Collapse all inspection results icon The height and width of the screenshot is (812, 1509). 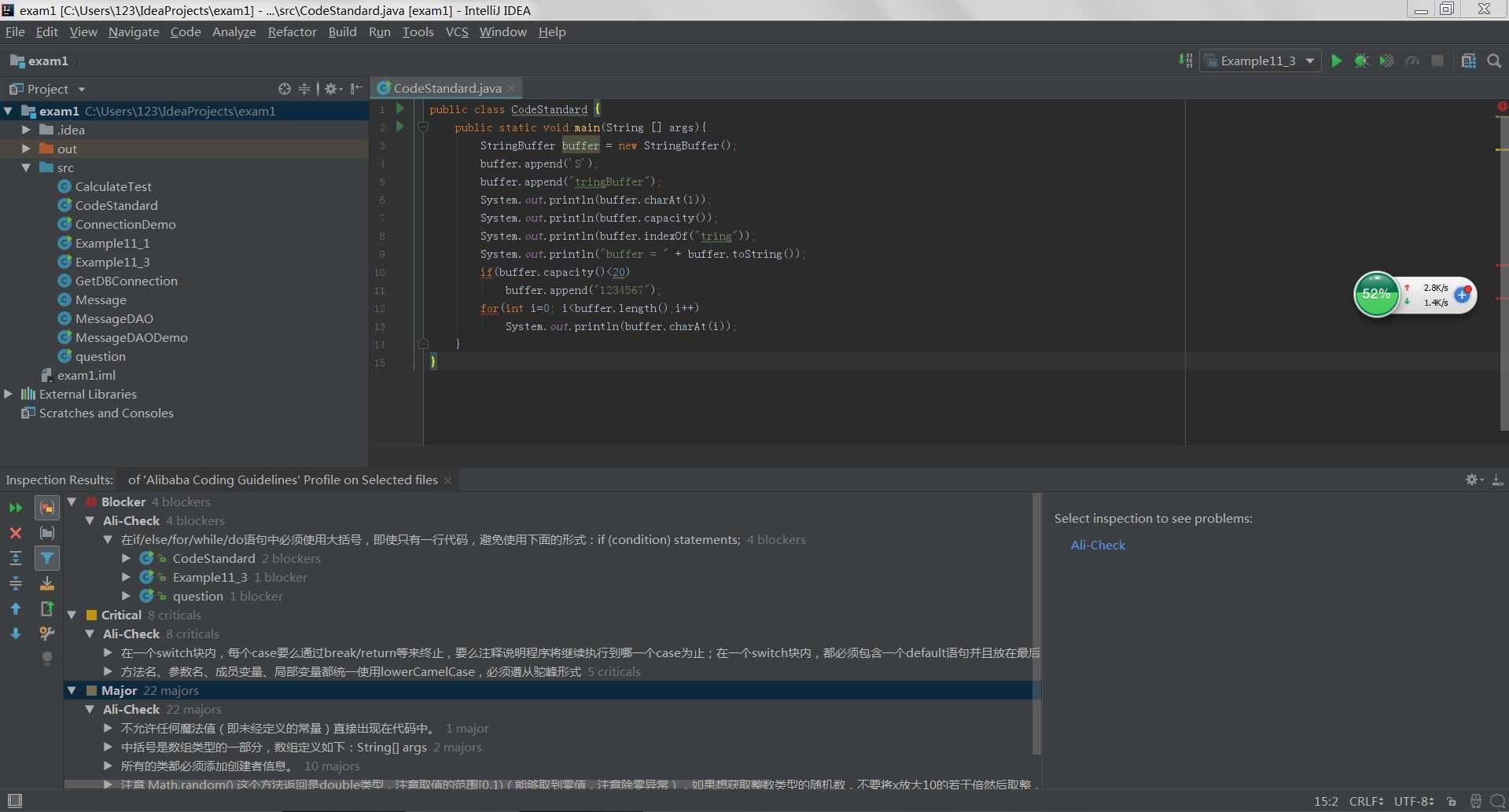(16, 583)
